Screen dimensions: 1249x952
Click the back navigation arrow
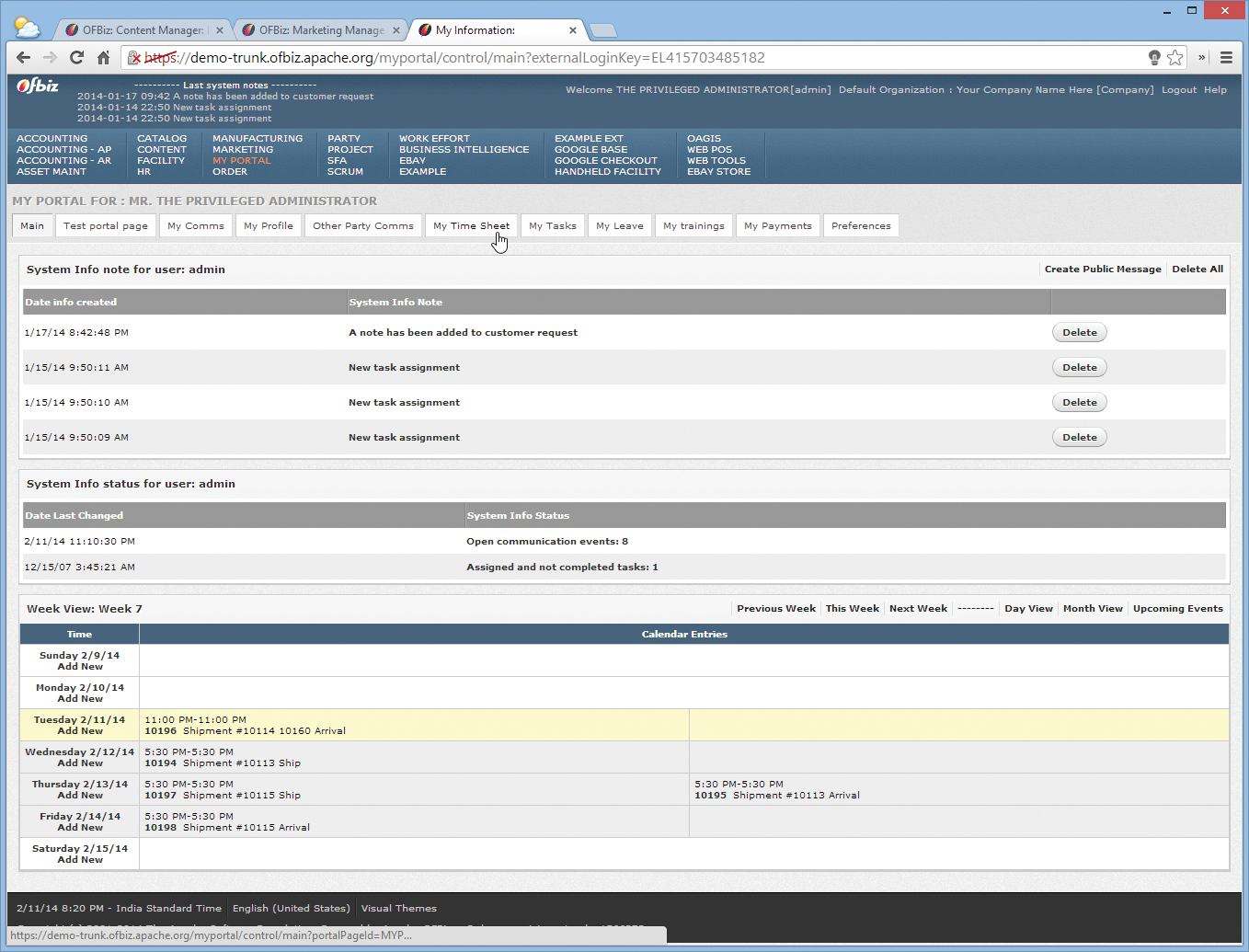(23, 57)
